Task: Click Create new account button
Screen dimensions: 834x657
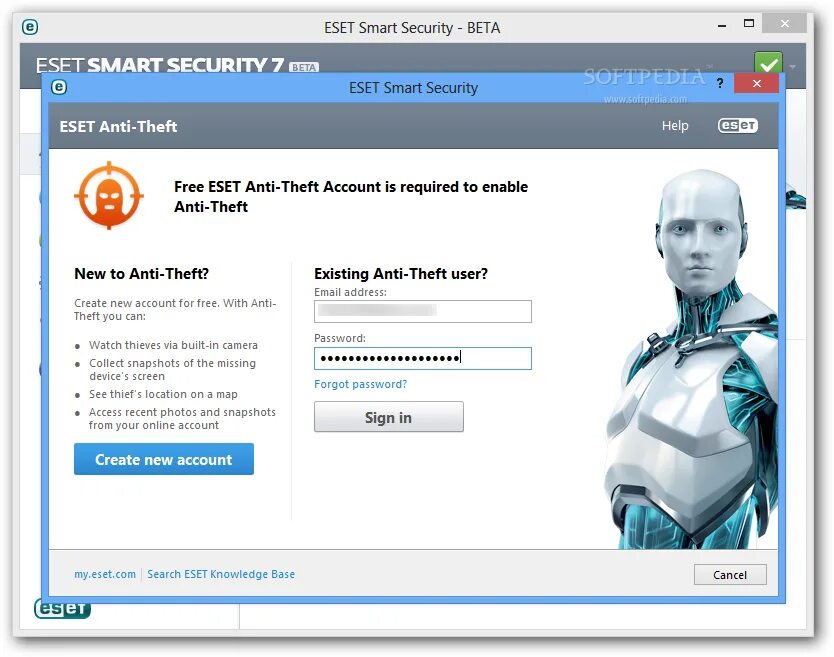Action: click(164, 459)
